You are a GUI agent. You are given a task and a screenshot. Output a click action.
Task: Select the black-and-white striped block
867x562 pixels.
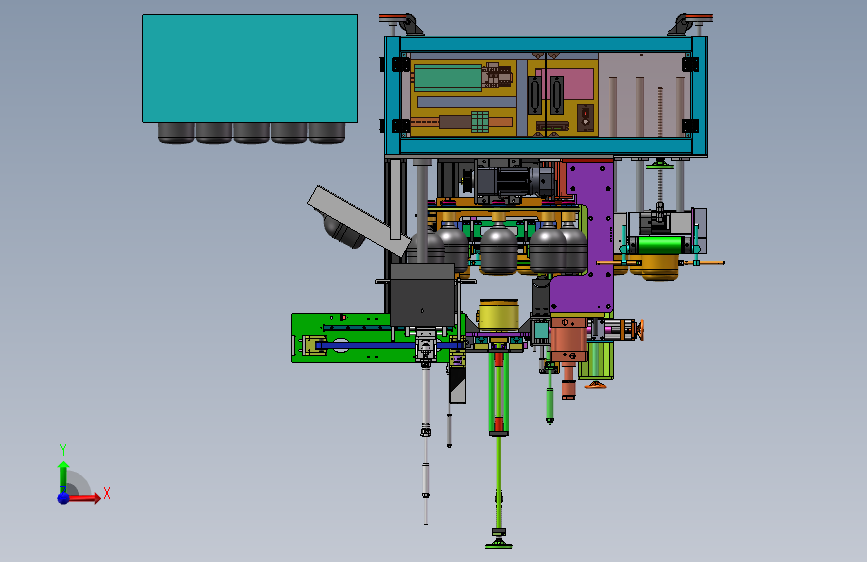click(x=457, y=384)
